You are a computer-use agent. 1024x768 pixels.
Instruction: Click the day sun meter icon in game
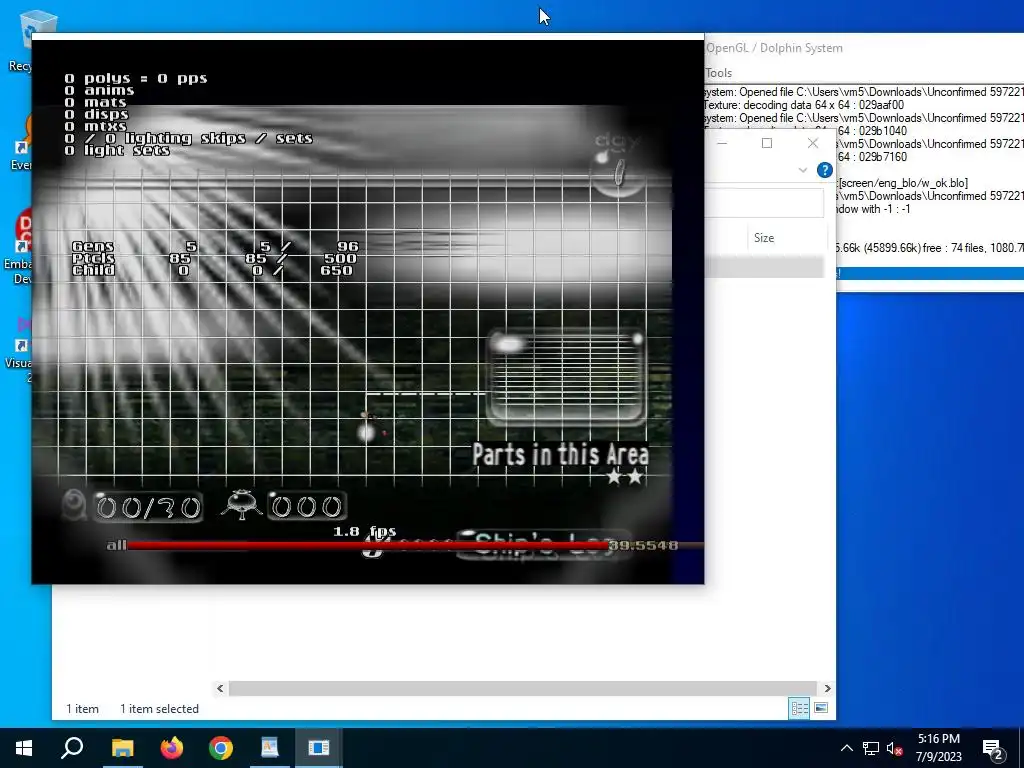[617, 171]
